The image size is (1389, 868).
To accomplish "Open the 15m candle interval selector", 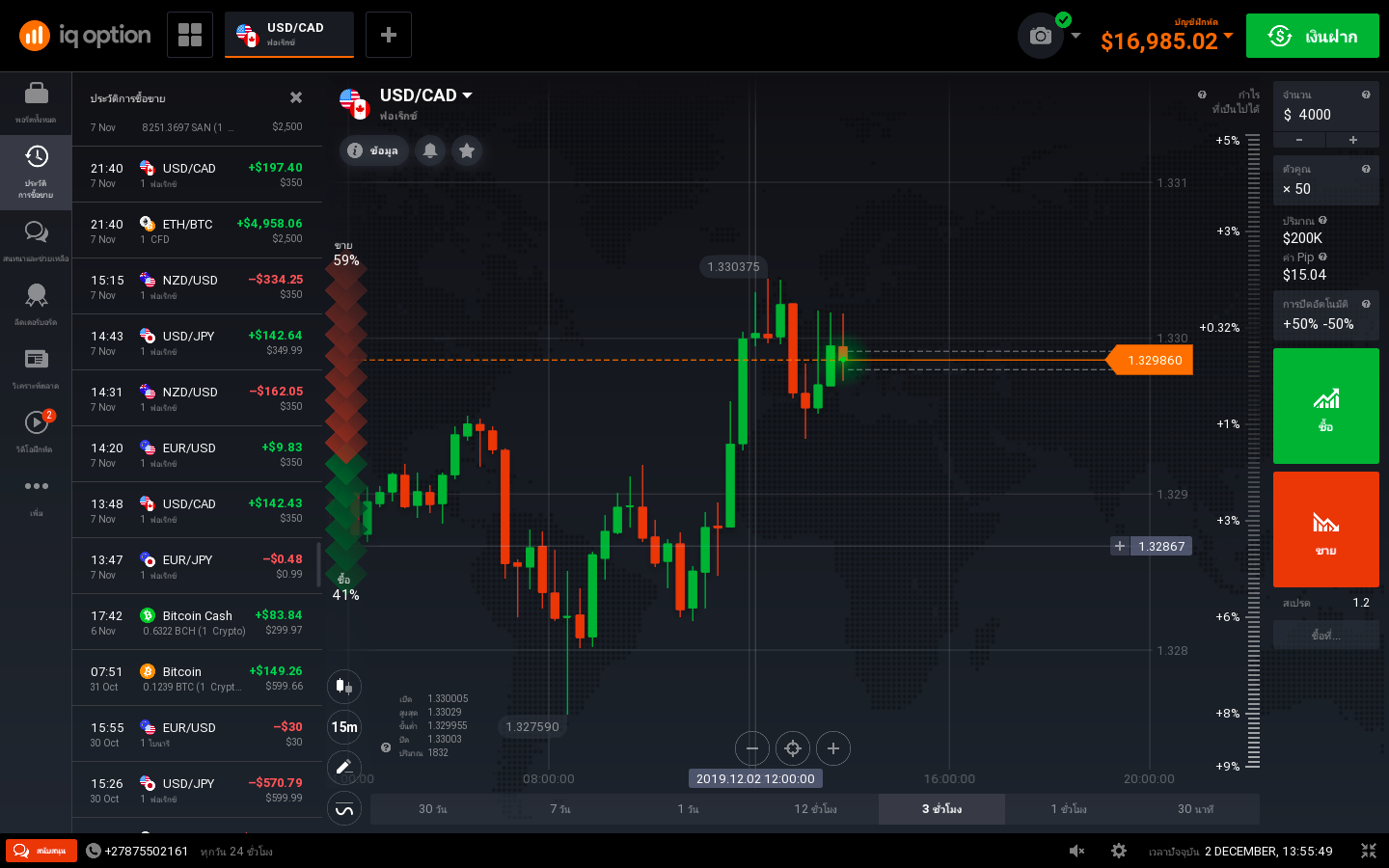I will tap(344, 727).
